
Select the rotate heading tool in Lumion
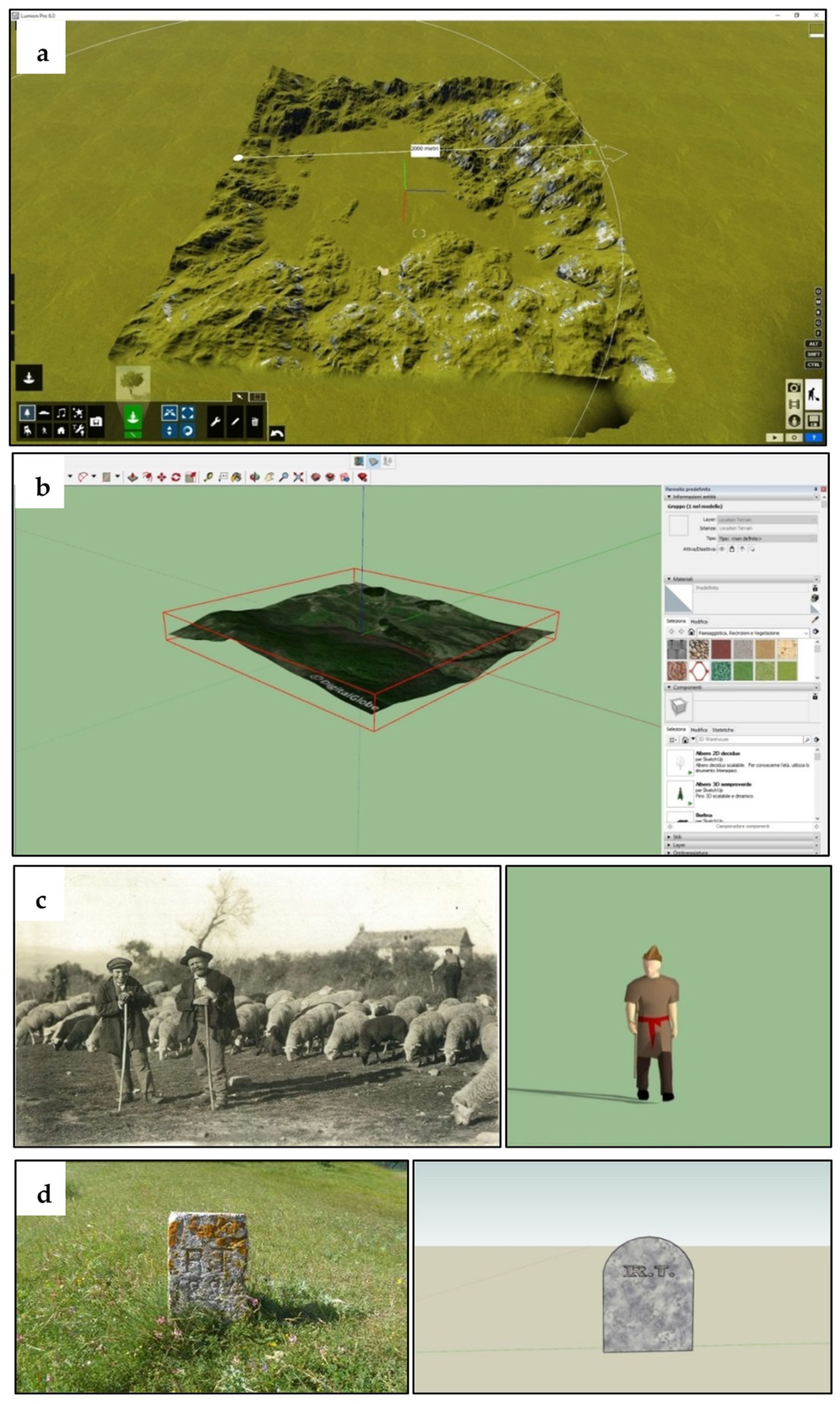pos(187,431)
